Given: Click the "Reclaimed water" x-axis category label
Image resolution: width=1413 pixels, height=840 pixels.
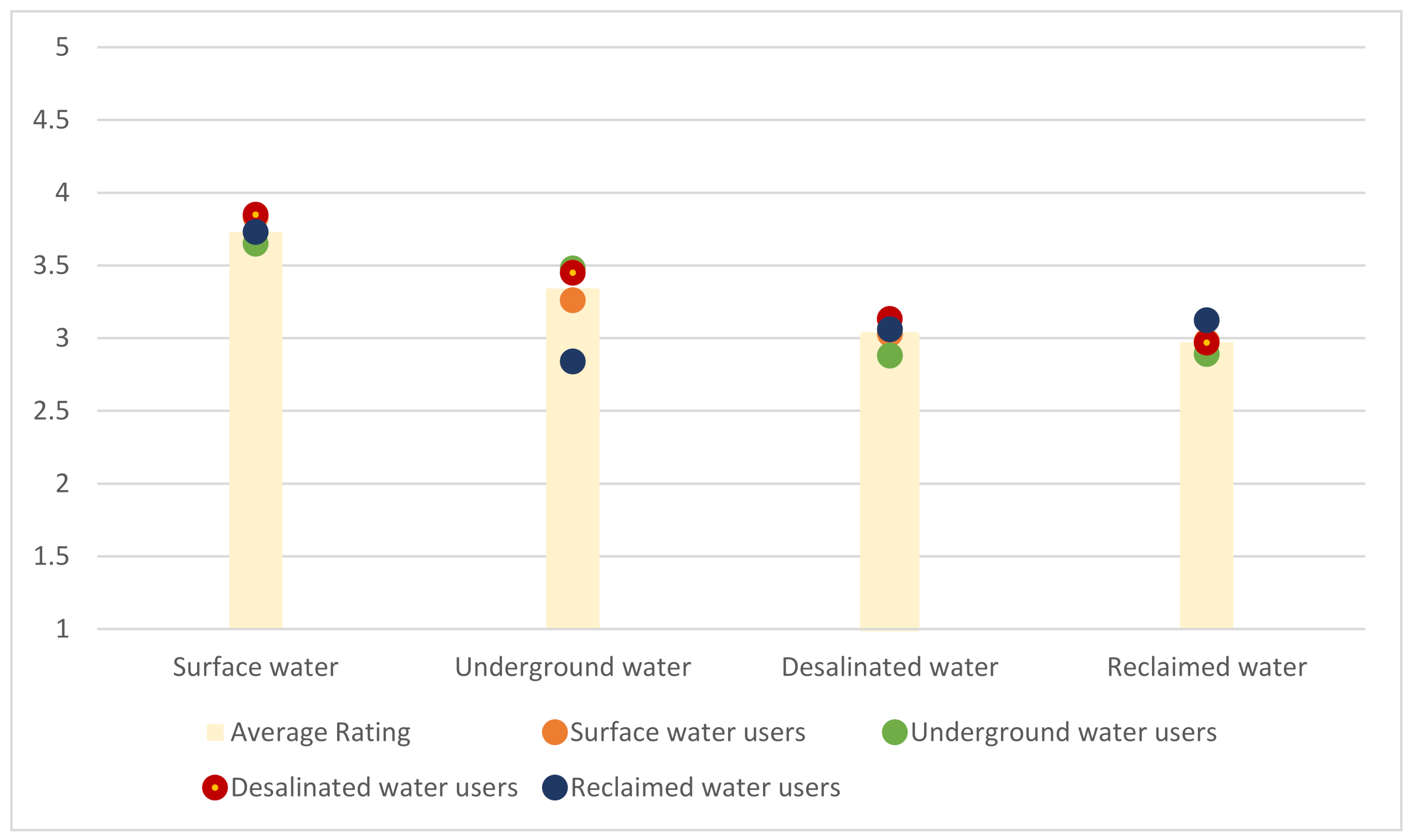Looking at the screenshot, I should coord(1206,667).
